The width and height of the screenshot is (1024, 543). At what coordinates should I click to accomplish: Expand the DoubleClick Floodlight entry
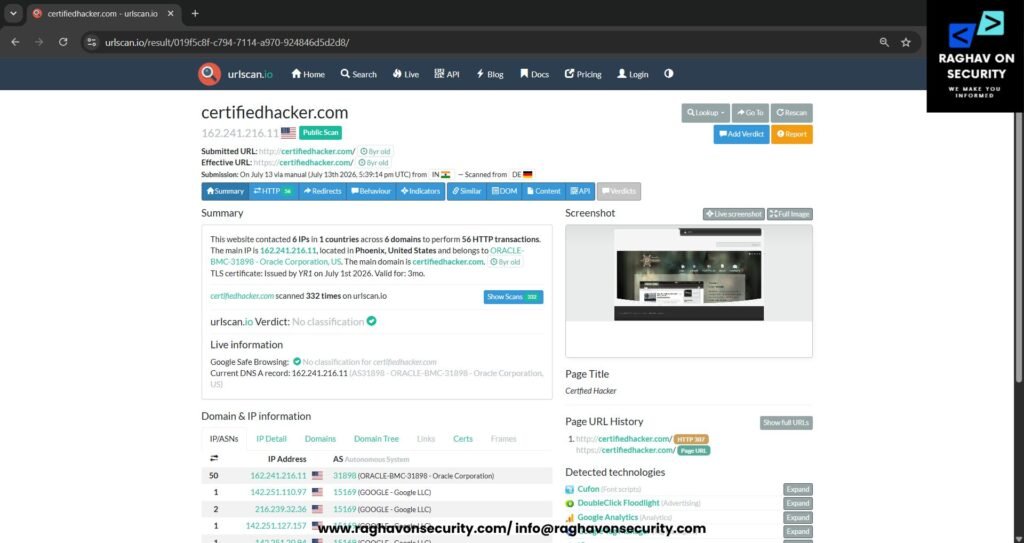(797, 504)
